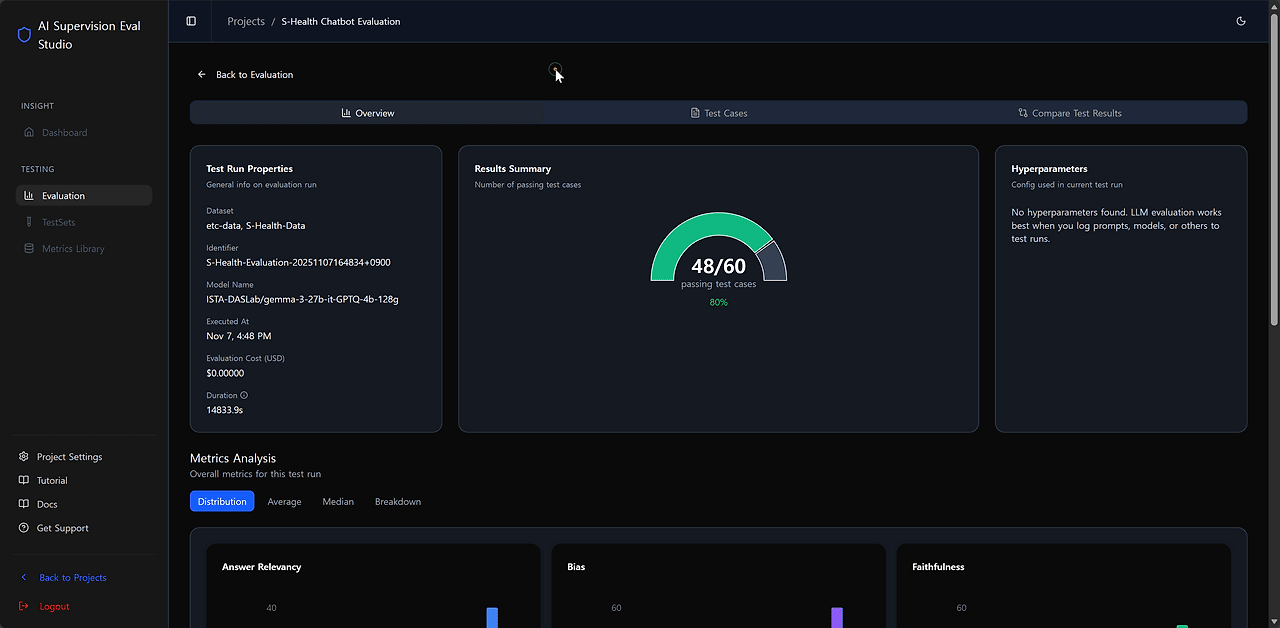
Task: Click the 48/60 passing count
Action: (x=718, y=266)
